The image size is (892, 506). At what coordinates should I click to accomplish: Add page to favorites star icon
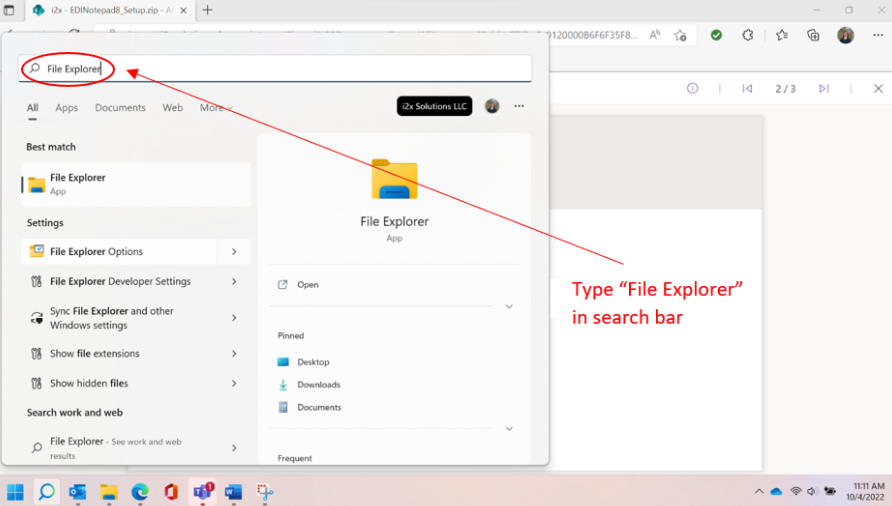coord(680,35)
